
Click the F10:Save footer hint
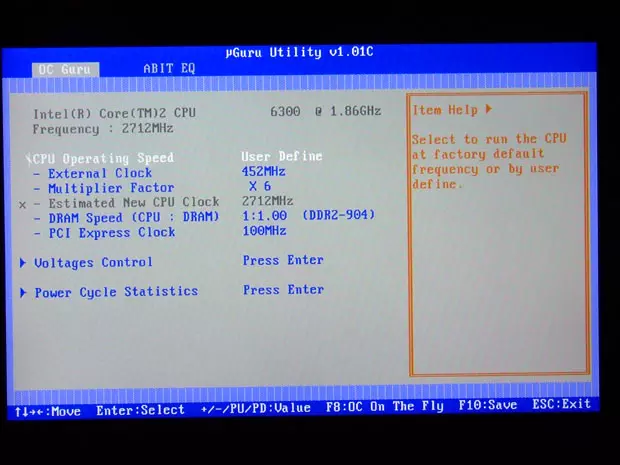488,405
